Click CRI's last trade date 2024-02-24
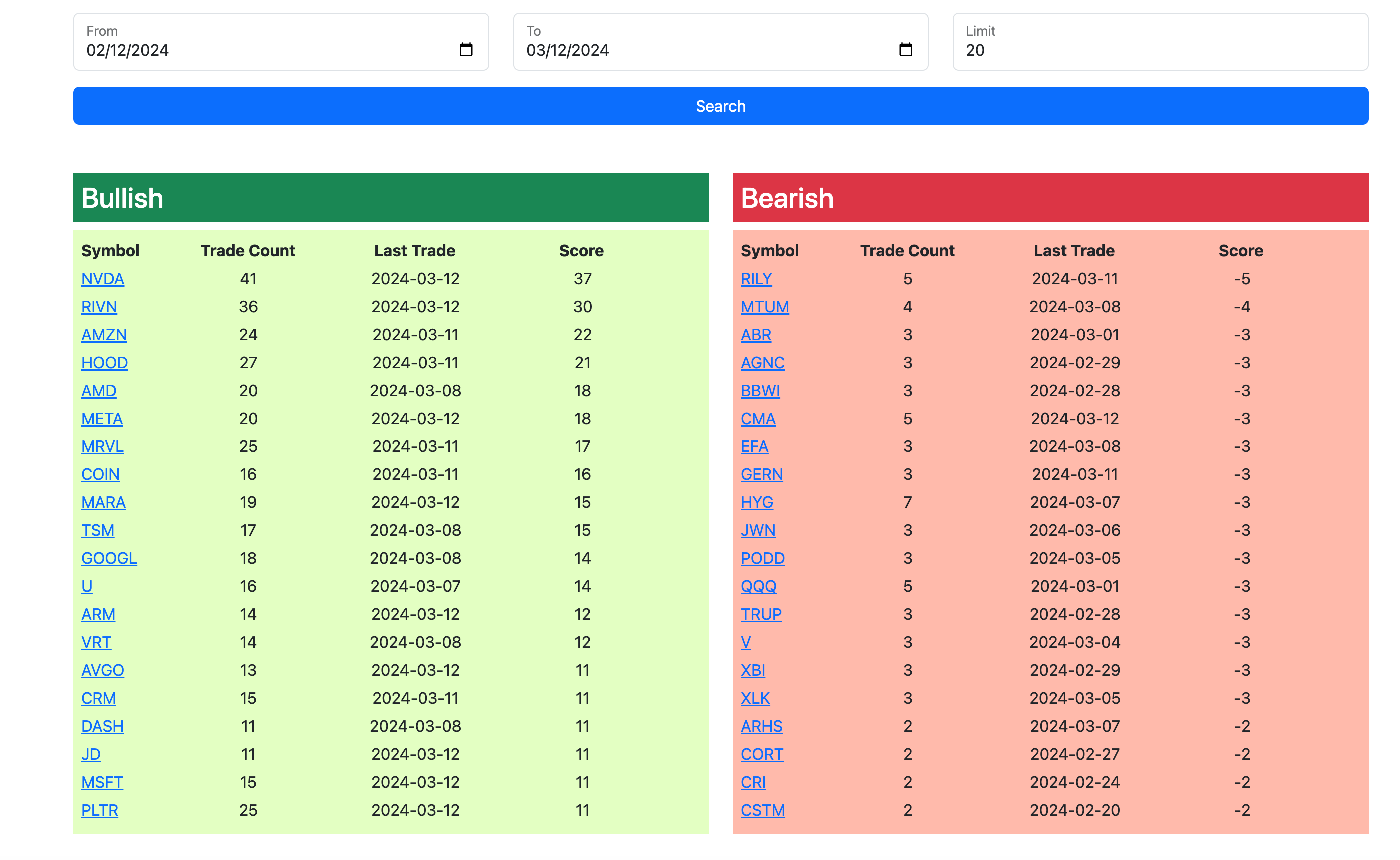The height and width of the screenshot is (860, 1400). point(1075,782)
